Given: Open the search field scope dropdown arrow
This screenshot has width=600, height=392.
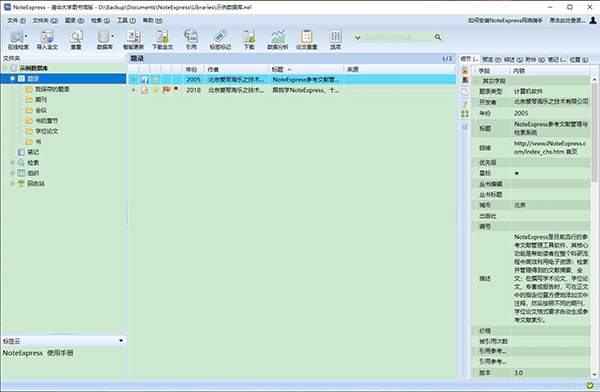Looking at the screenshot, I should (x=358, y=38).
